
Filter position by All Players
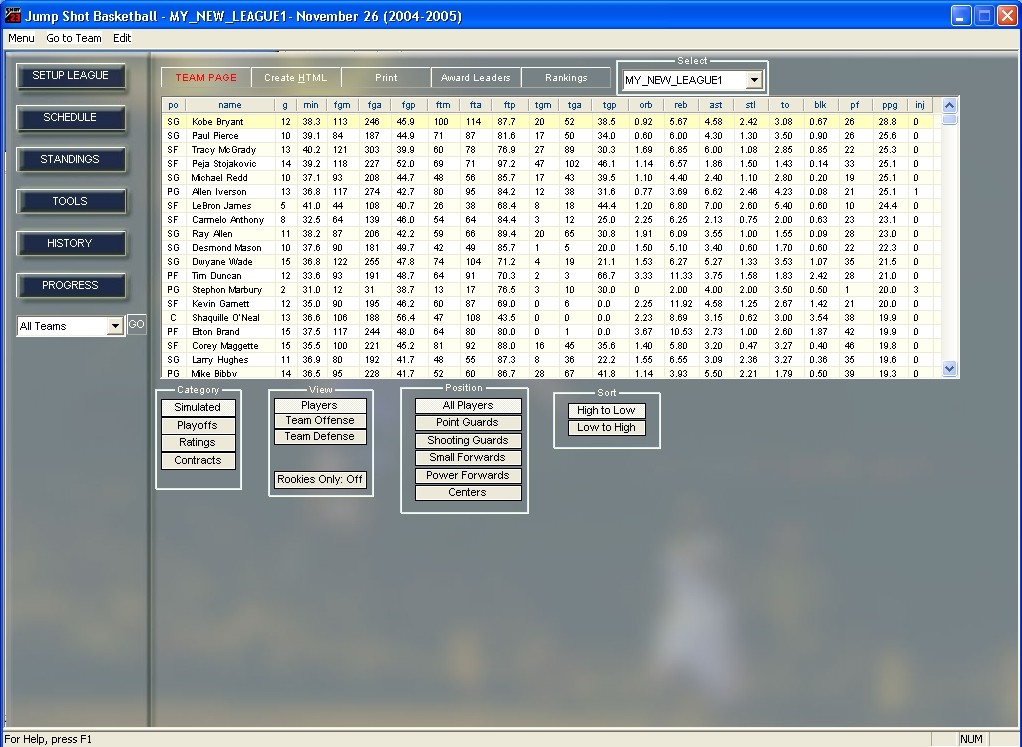[x=468, y=405]
